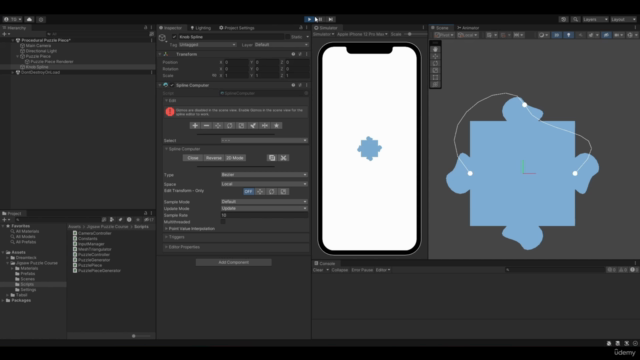Open the Undo History icon in the top toolbar
The height and width of the screenshot is (360, 640).
click(x=564, y=19)
